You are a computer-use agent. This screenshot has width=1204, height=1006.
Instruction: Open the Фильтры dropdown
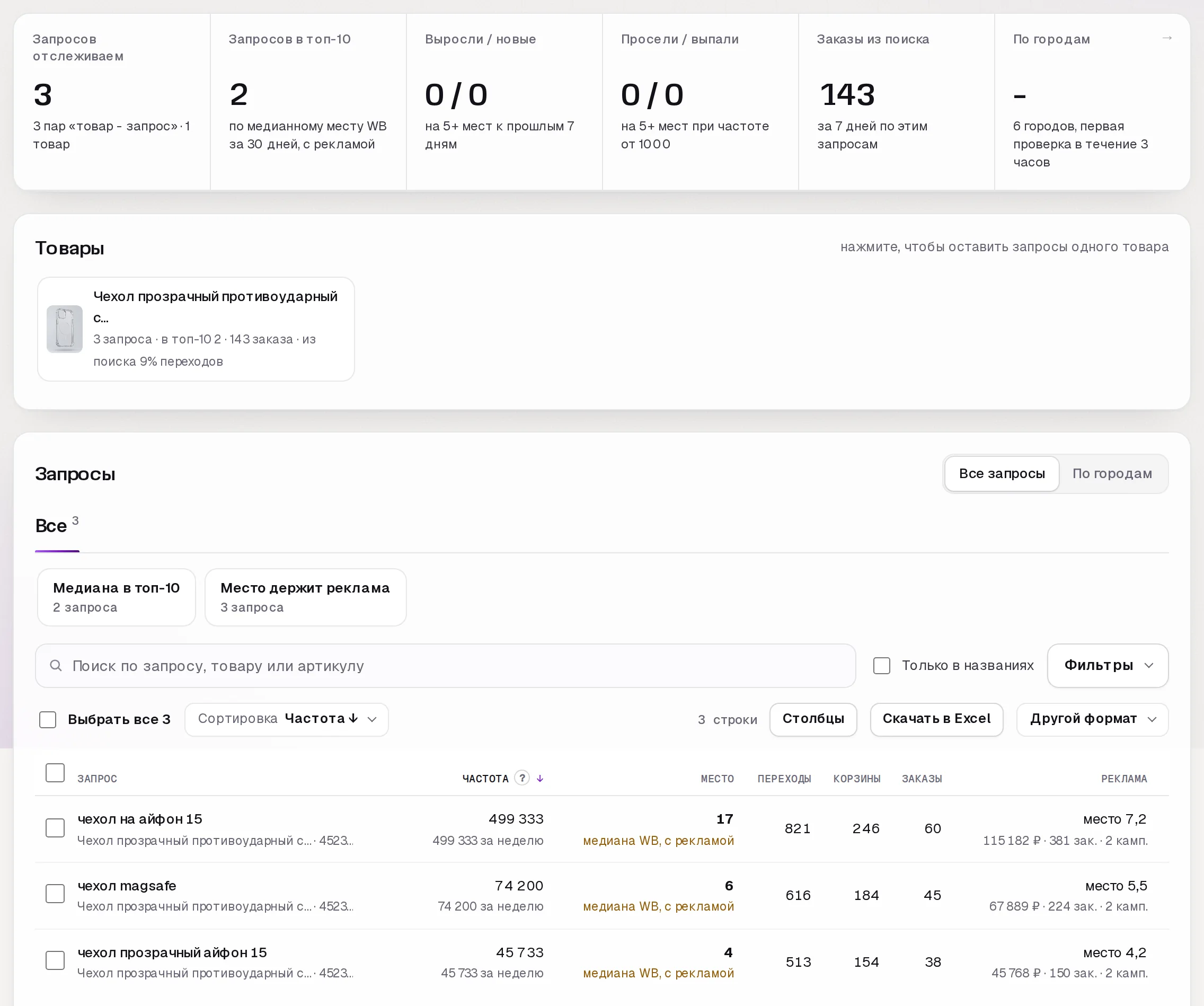1108,665
